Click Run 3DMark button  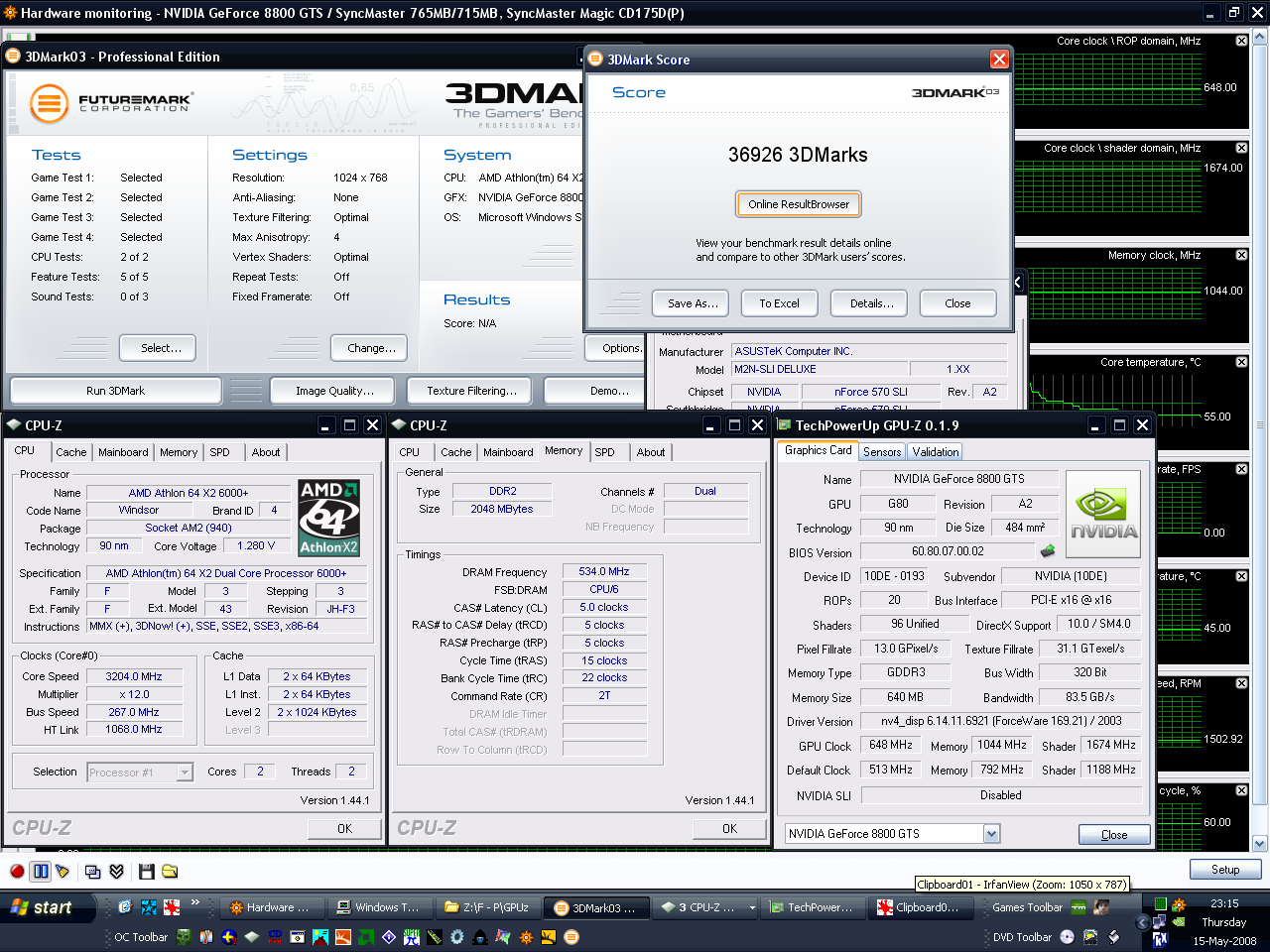(115, 391)
